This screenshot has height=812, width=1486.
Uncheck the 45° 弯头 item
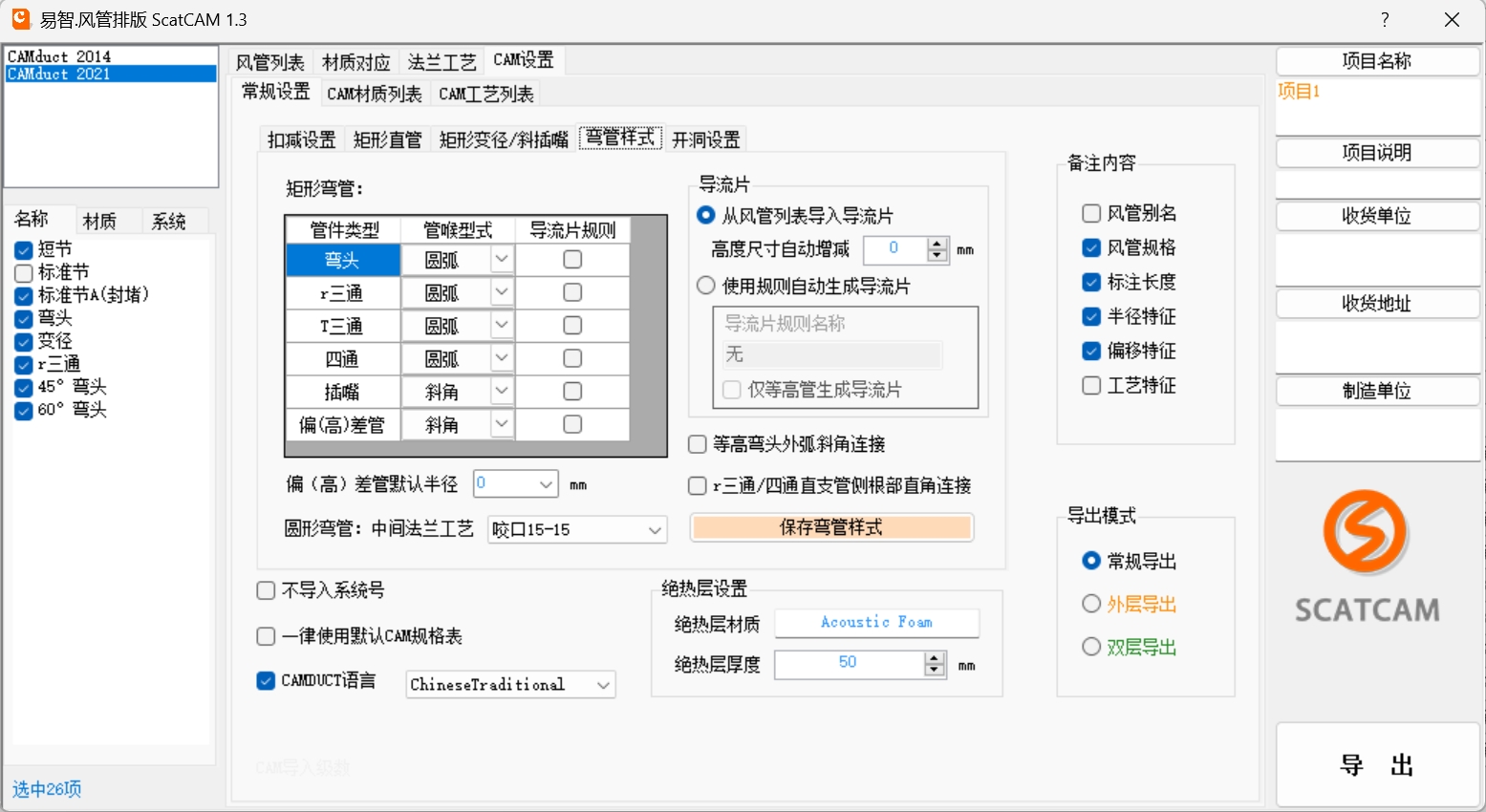pos(24,388)
